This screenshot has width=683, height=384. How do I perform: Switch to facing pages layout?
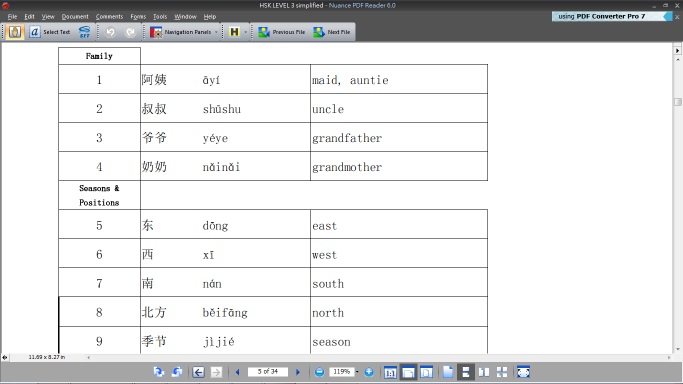click(484, 372)
